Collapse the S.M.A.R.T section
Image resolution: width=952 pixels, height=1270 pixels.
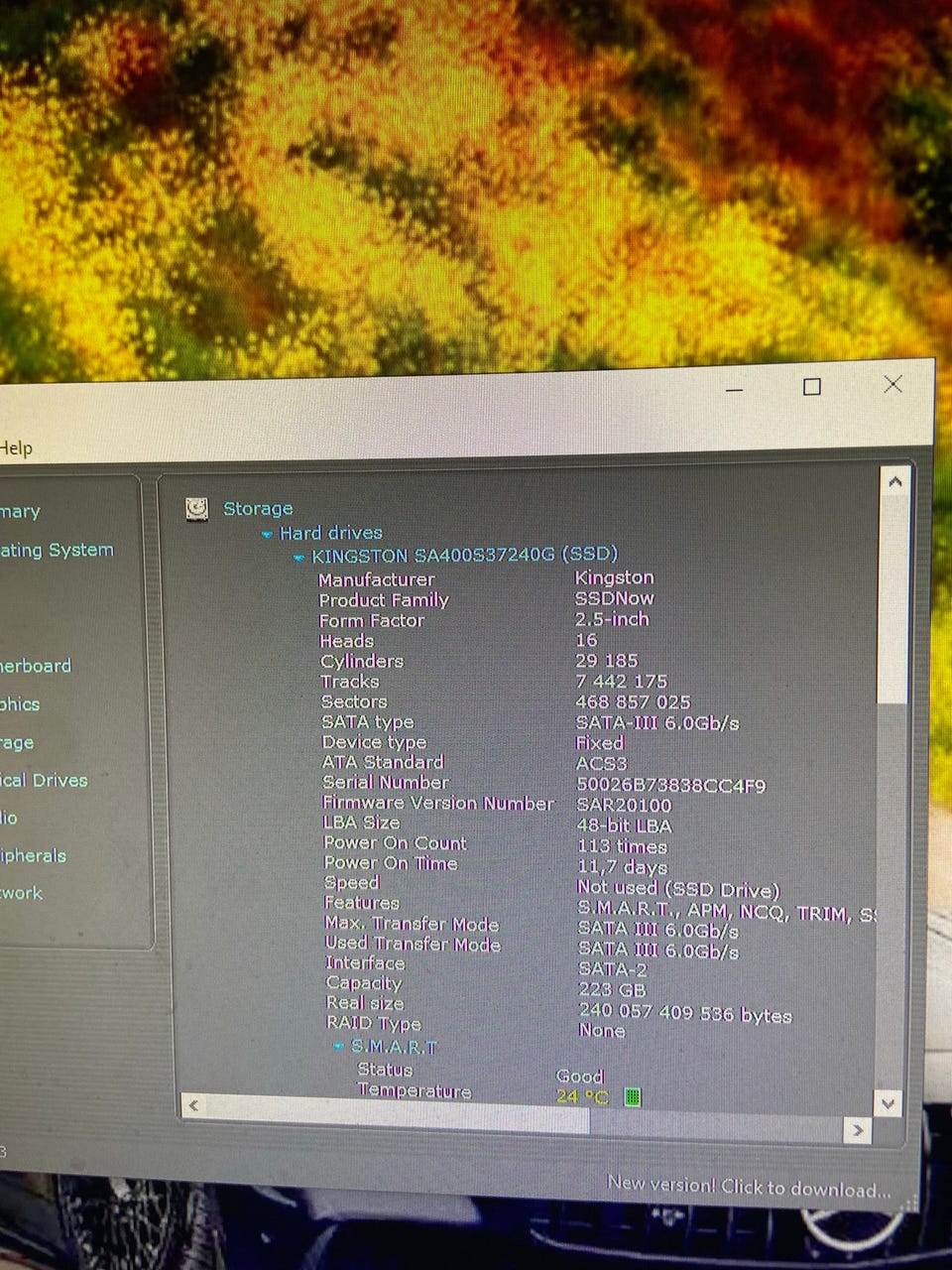click(x=338, y=1047)
